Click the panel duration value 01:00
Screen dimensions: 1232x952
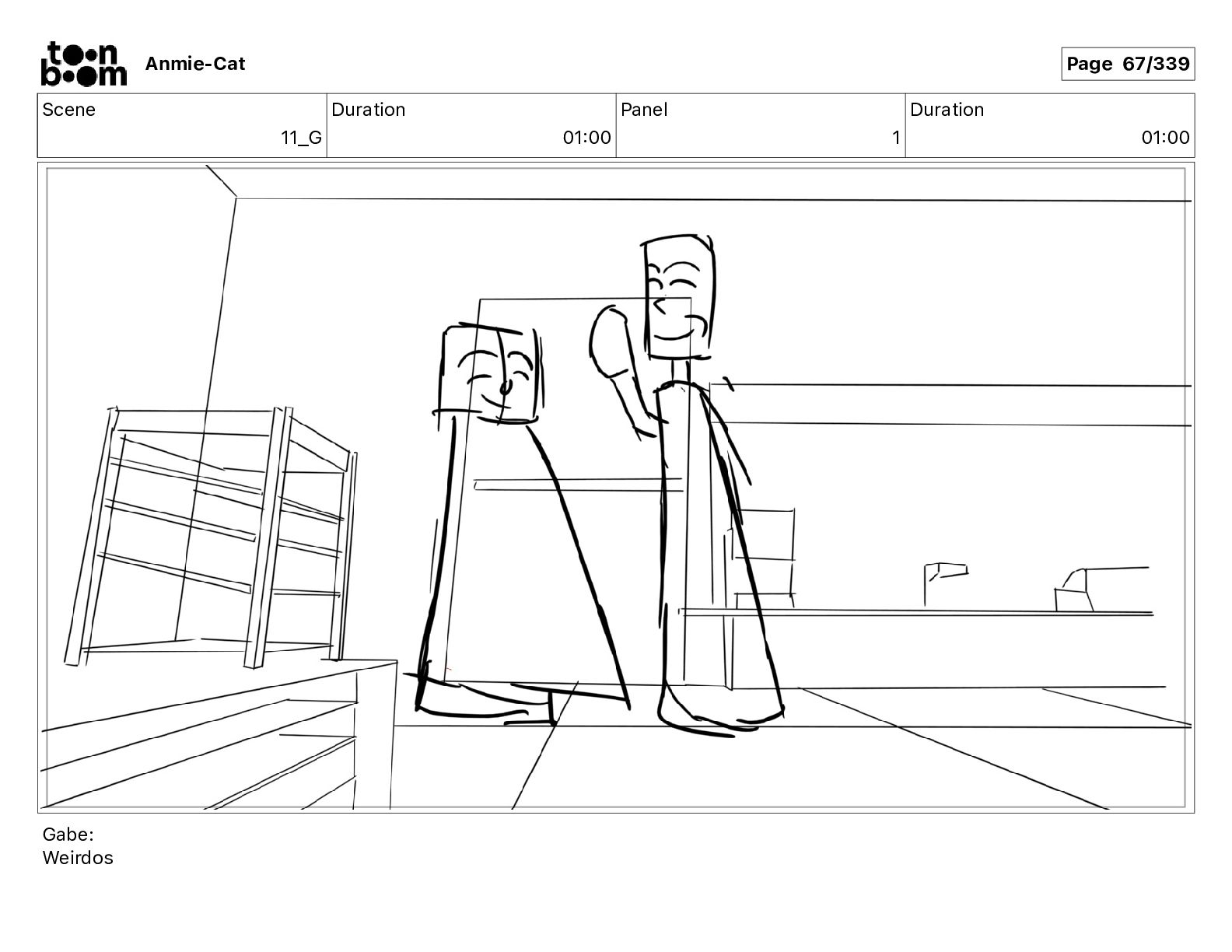point(1165,138)
